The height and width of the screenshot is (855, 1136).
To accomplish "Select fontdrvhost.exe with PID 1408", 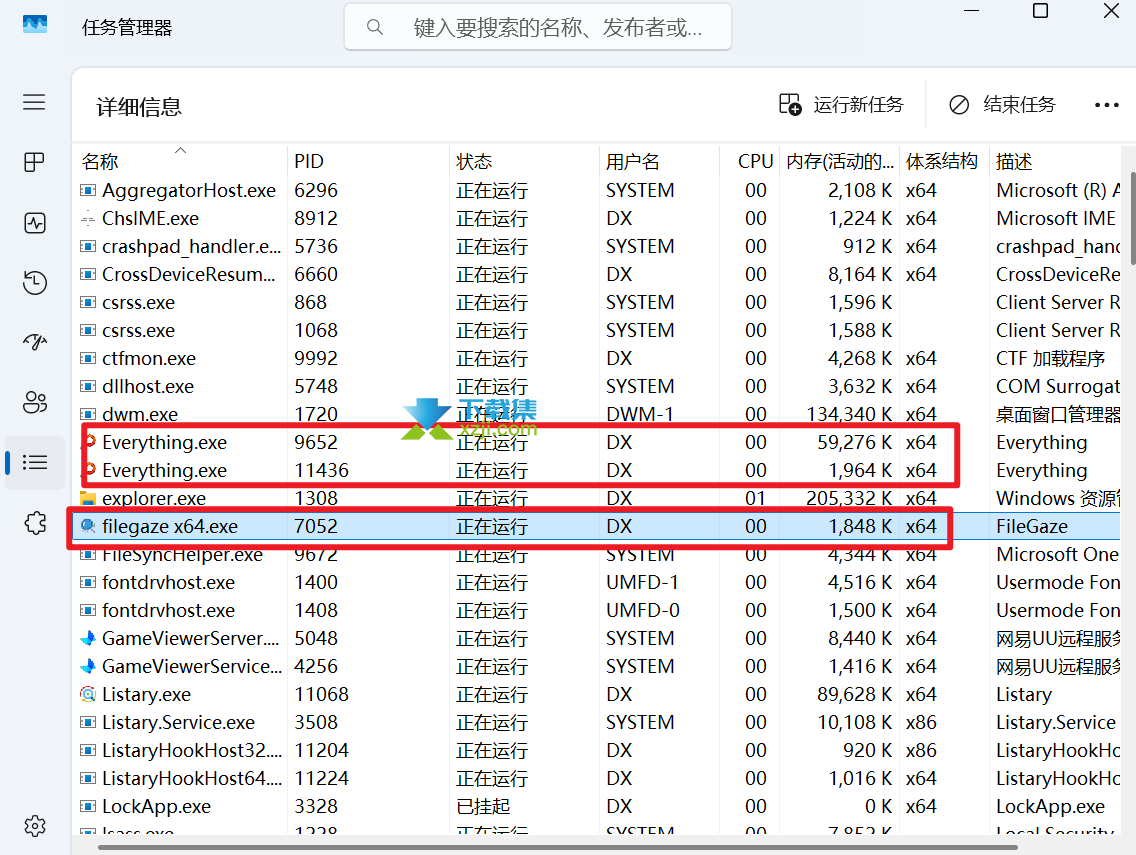I will coord(596,610).
